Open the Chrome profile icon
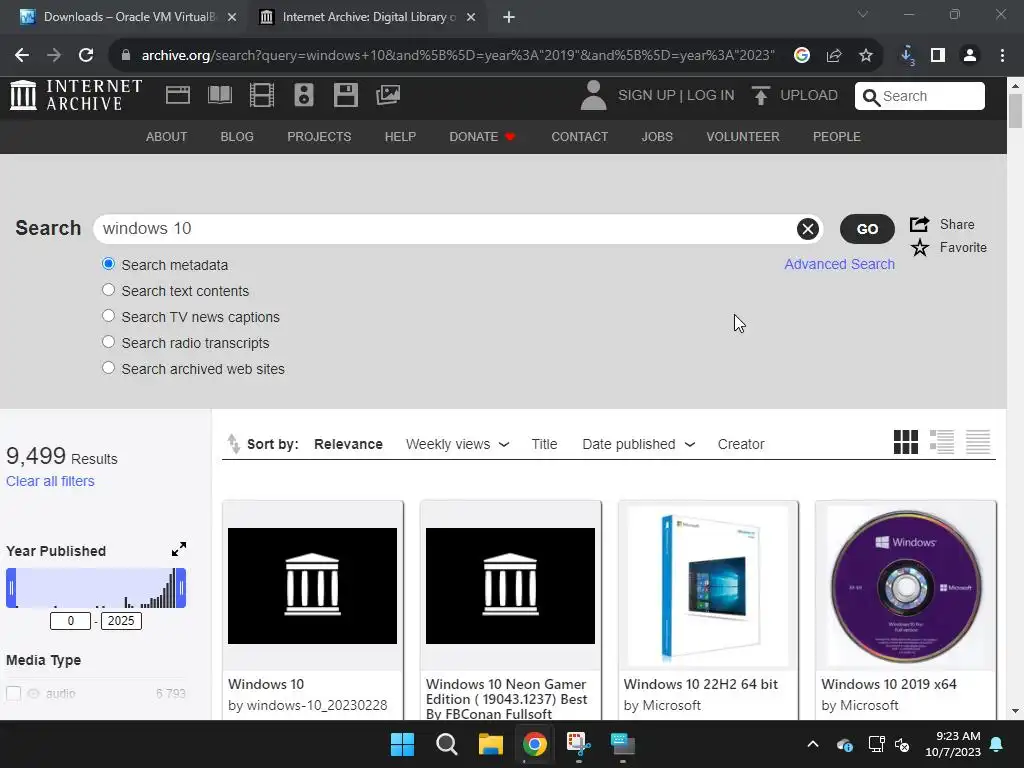Screen dimensions: 1024x768 pyautogui.click(x=970, y=56)
